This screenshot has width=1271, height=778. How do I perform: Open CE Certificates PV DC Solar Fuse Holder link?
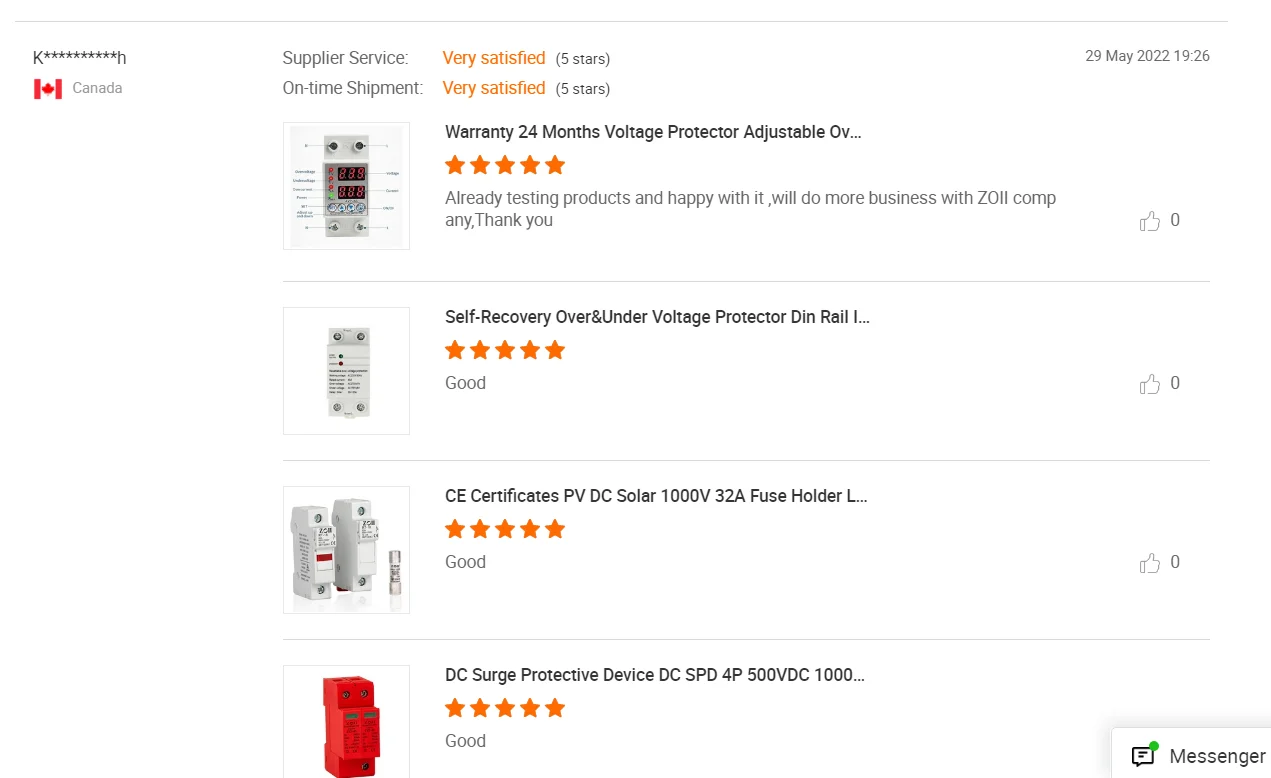point(656,496)
